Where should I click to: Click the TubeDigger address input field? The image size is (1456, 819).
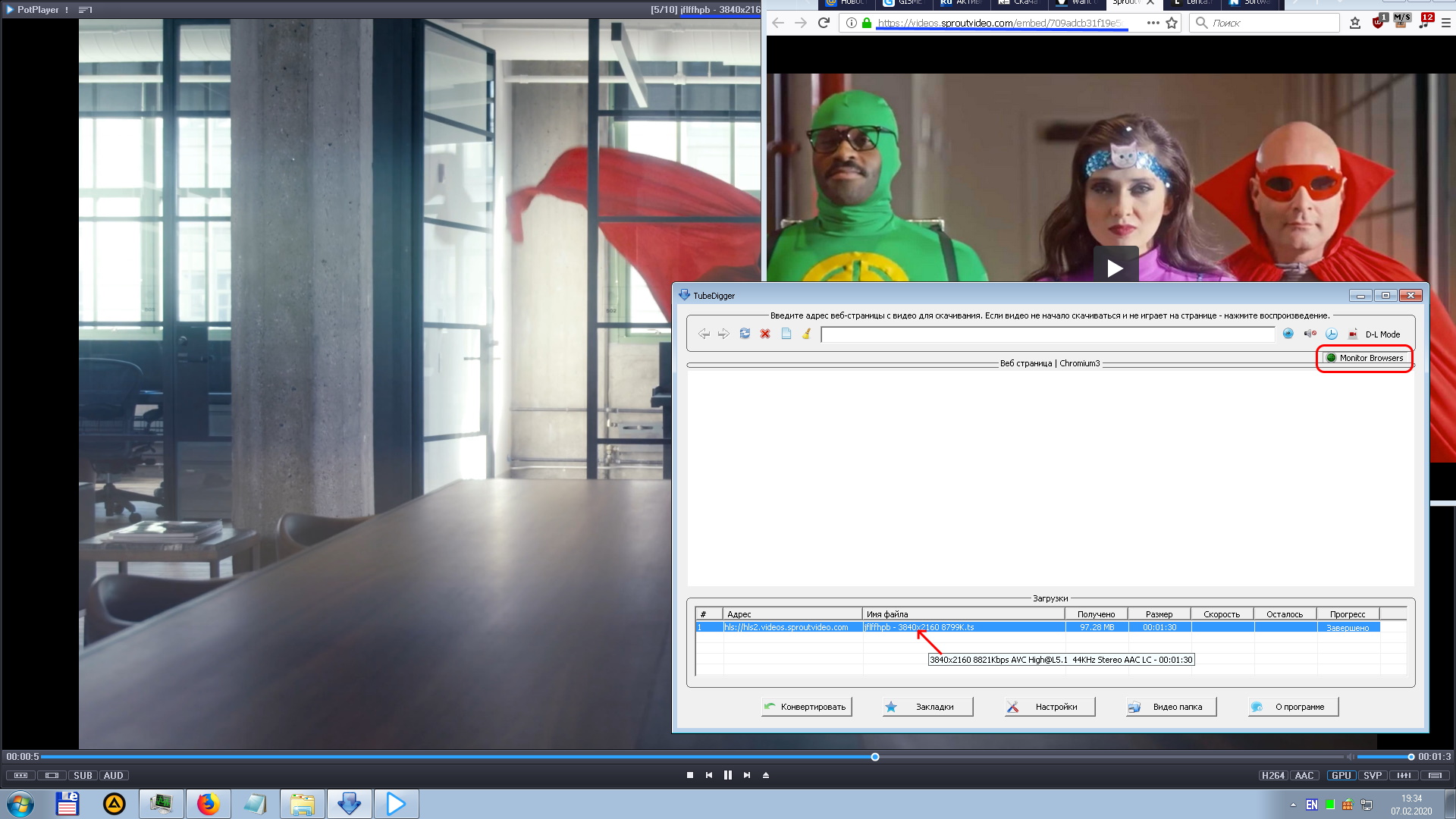[1046, 334]
